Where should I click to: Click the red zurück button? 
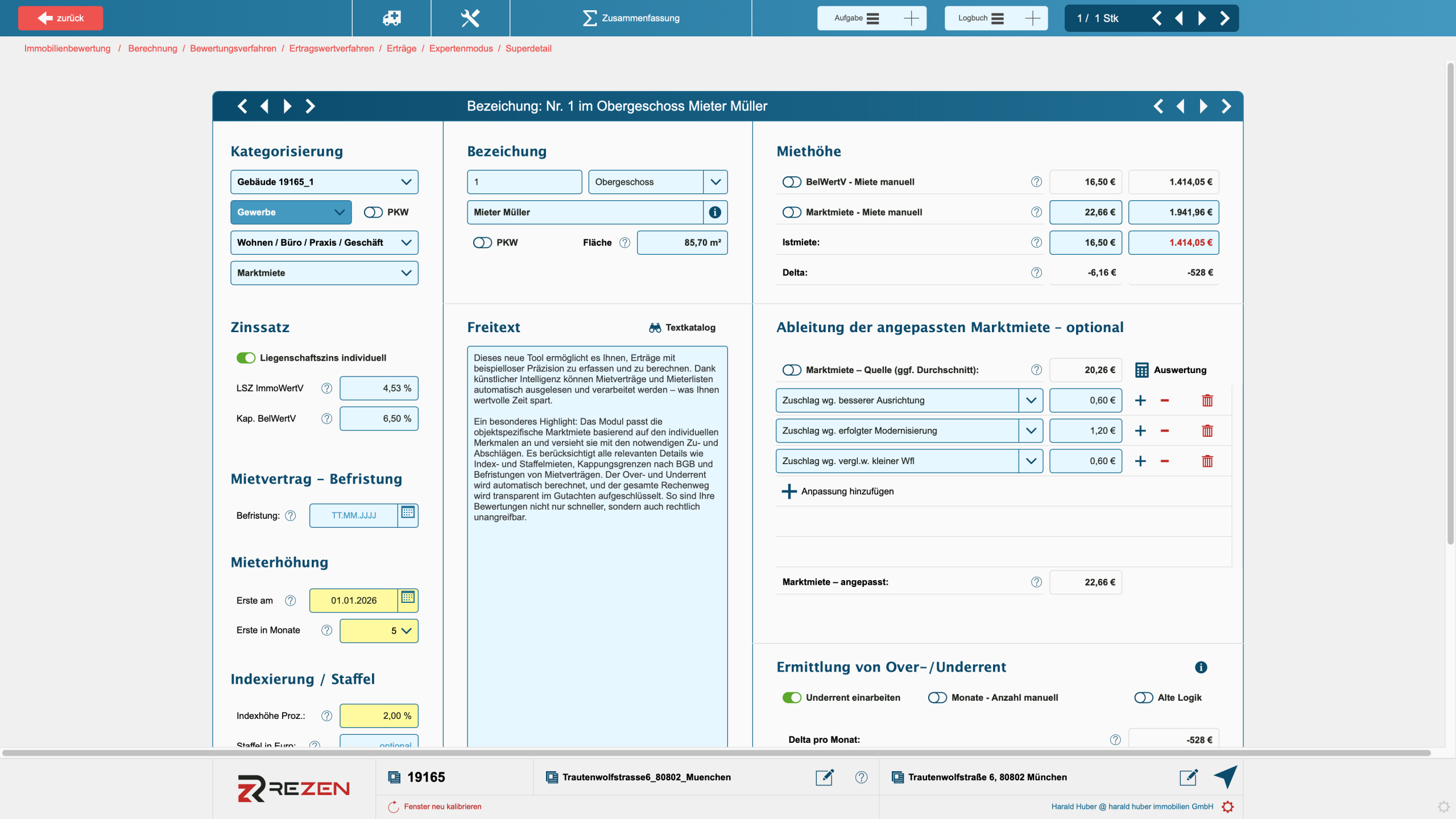point(61,18)
